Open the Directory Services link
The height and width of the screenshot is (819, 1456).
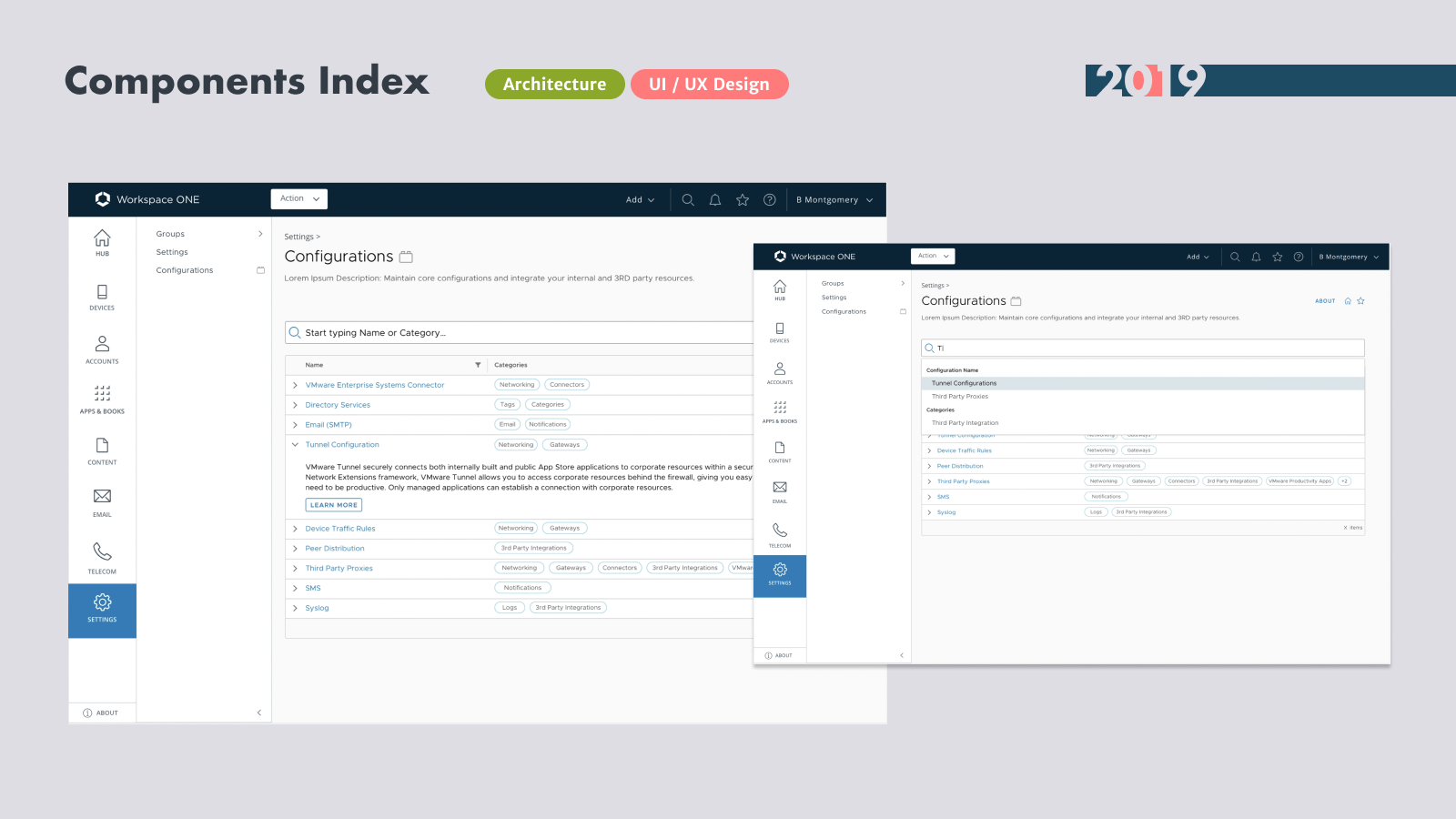(x=338, y=405)
